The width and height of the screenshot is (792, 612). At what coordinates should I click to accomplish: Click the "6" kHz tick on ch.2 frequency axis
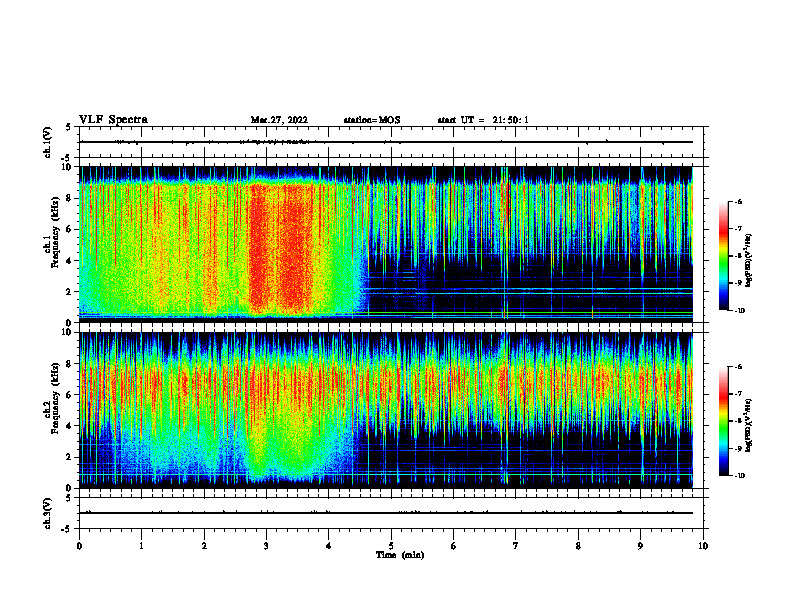pyautogui.click(x=70, y=395)
